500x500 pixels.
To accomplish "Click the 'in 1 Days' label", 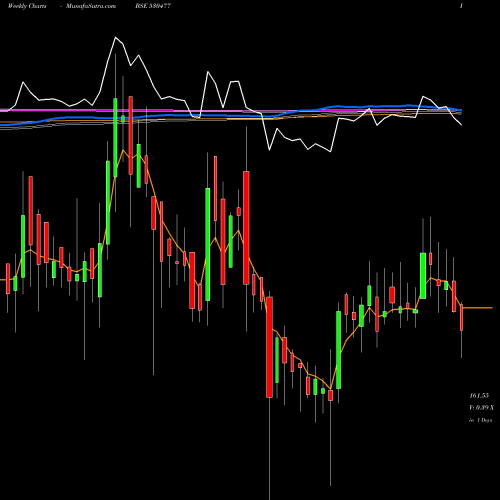I will tap(480, 420).
